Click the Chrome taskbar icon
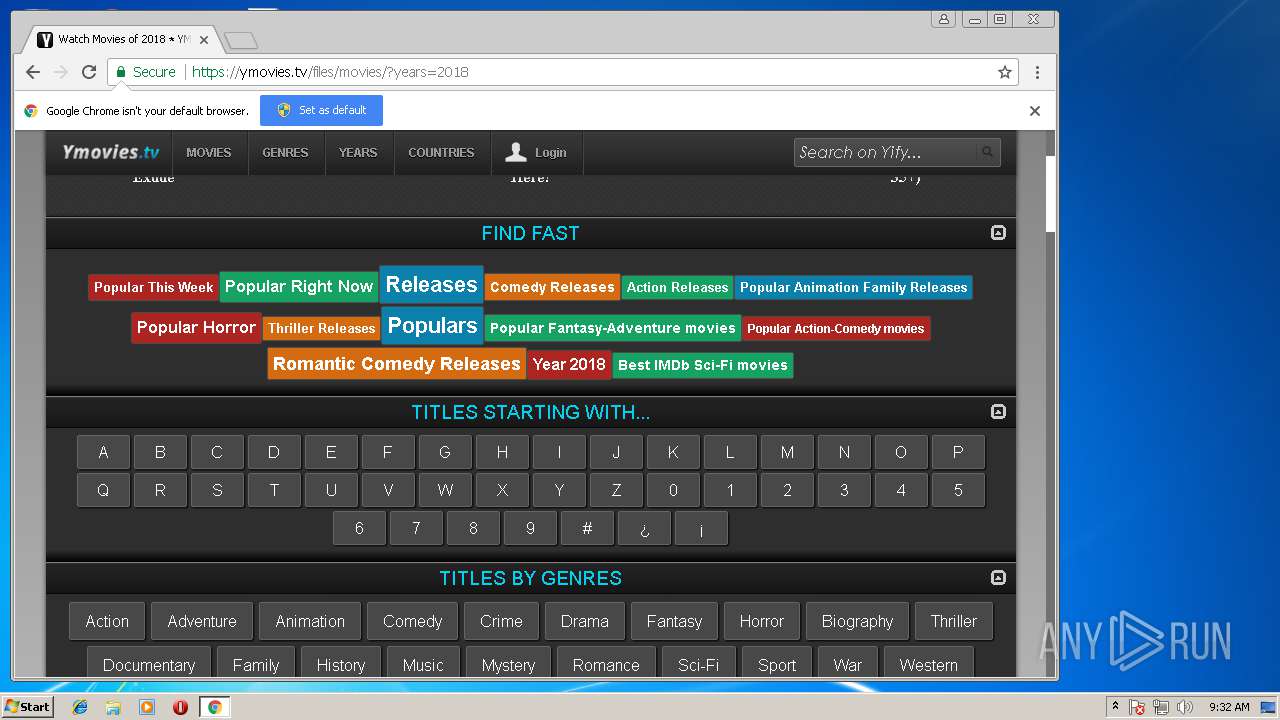The width and height of the screenshot is (1280, 720). point(214,707)
